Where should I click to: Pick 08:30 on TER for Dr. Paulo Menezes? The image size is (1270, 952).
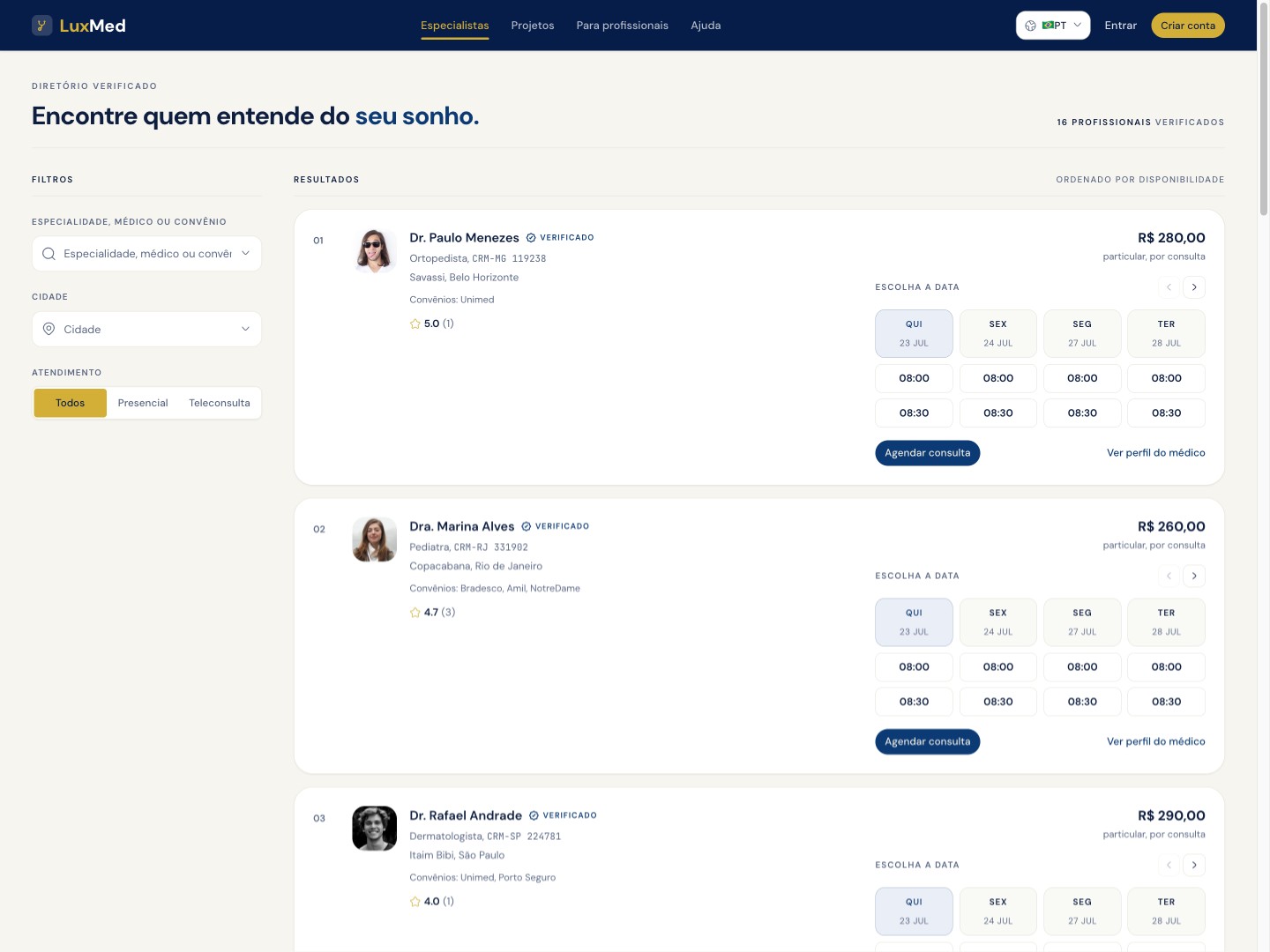[1166, 413]
